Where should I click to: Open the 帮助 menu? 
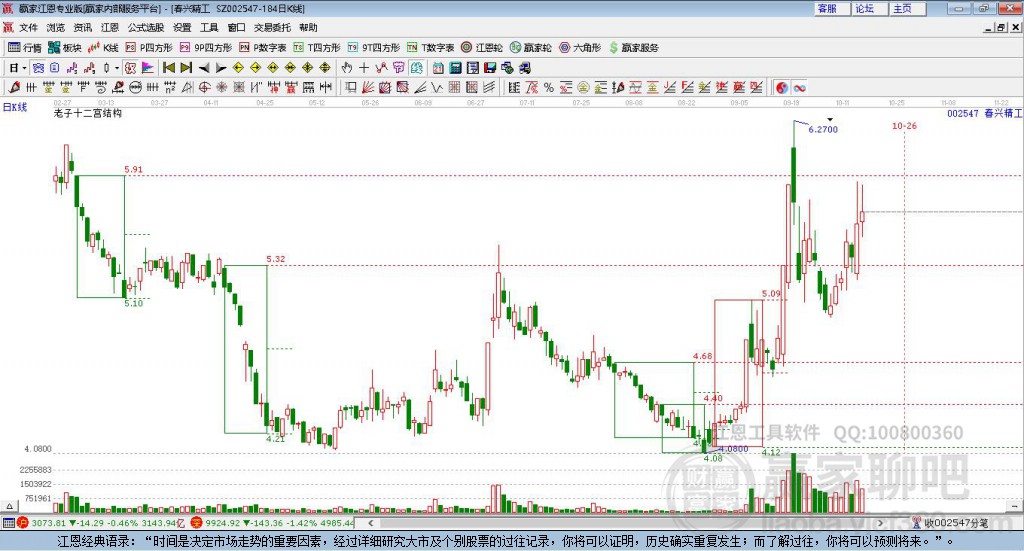click(308, 27)
